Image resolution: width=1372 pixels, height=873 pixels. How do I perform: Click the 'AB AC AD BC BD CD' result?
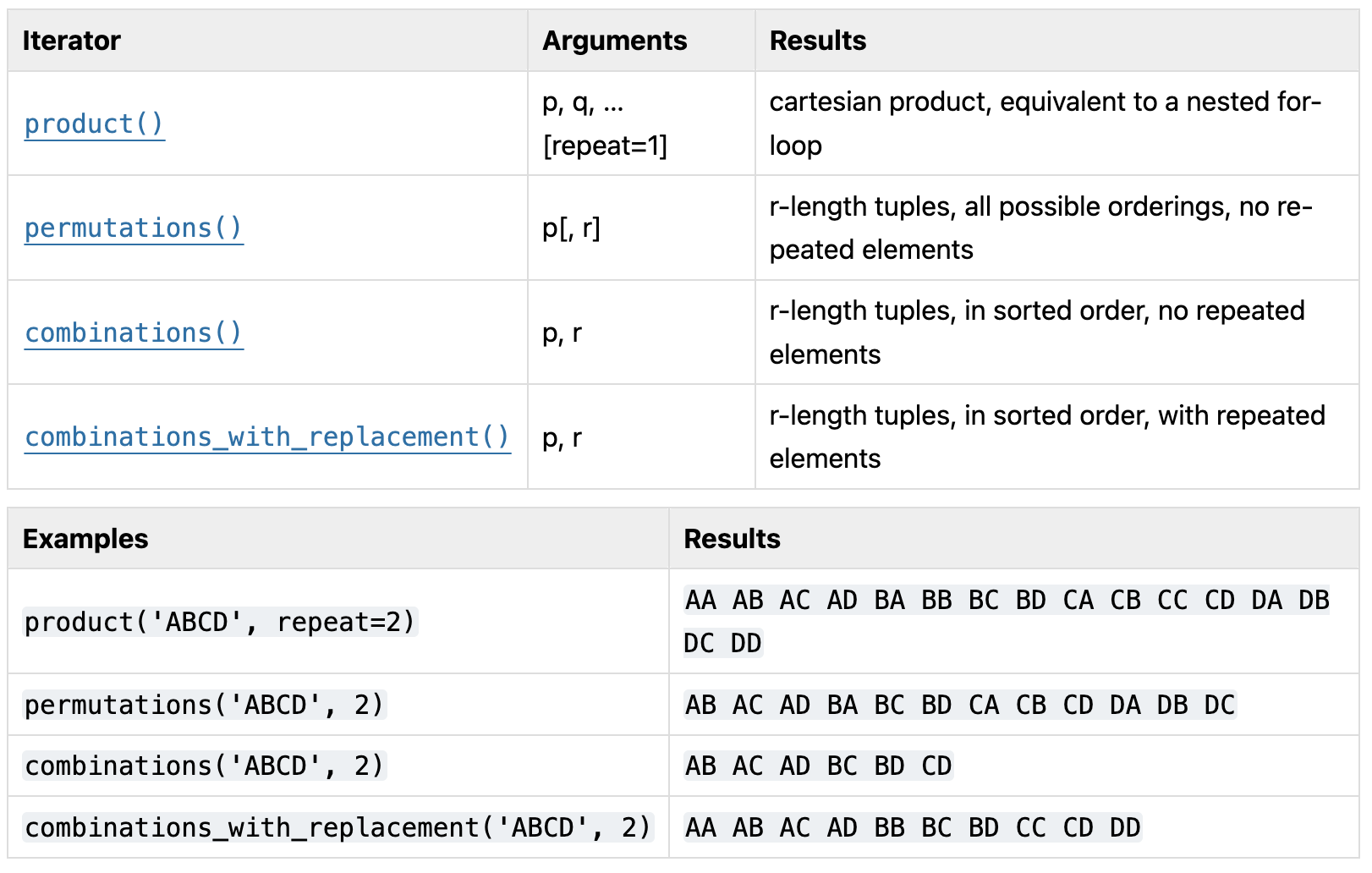[x=819, y=766]
